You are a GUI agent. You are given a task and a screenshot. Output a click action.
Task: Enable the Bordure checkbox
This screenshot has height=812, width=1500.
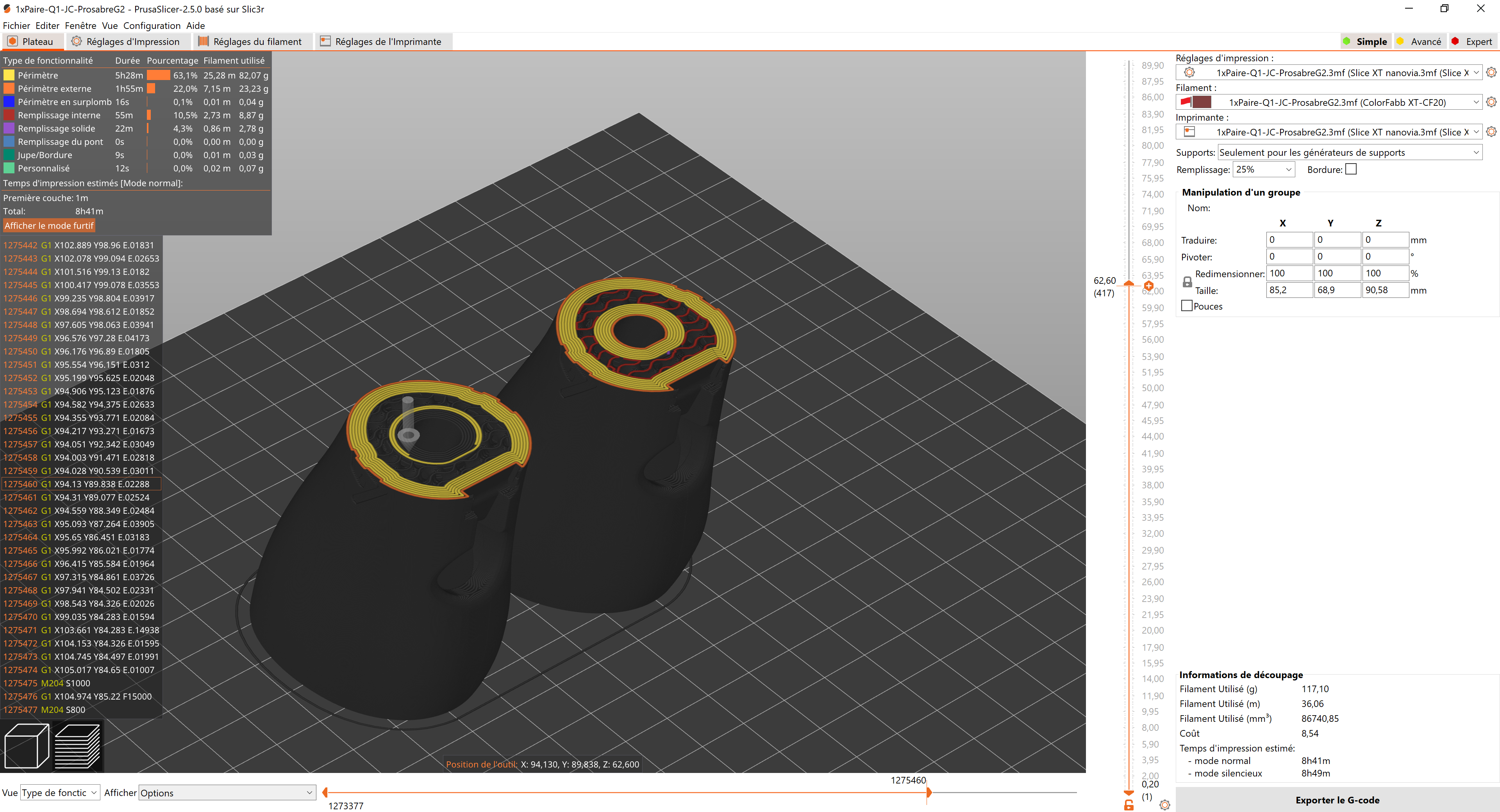[x=1351, y=169]
